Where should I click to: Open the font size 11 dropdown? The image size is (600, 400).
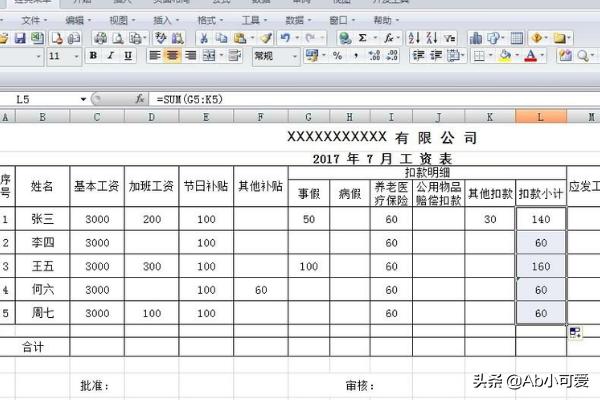click(77, 57)
